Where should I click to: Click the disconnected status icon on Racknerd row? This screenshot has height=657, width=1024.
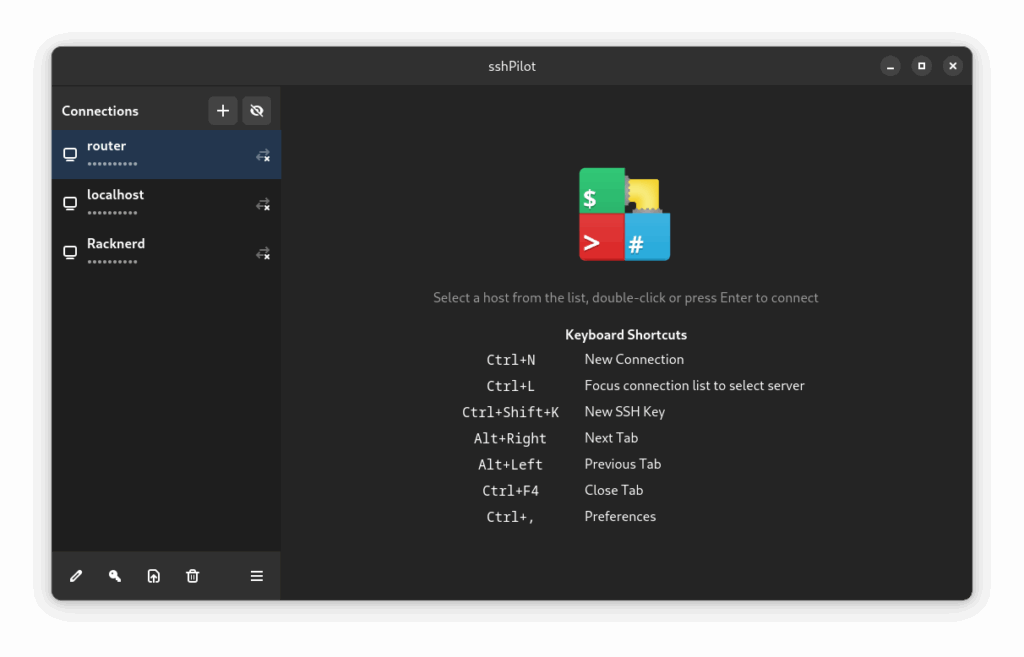pos(263,253)
